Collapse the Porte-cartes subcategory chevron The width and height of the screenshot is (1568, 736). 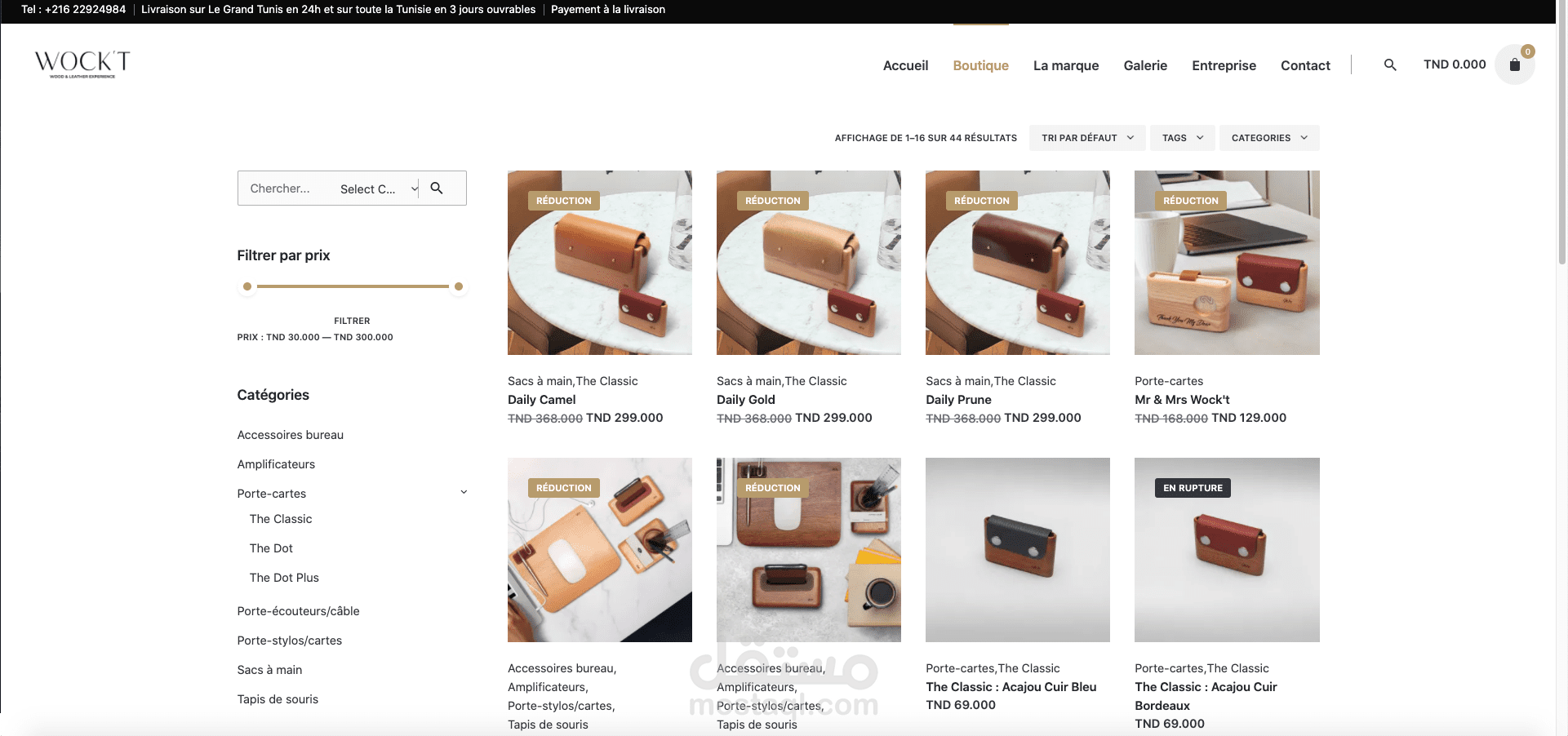pos(464,492)
